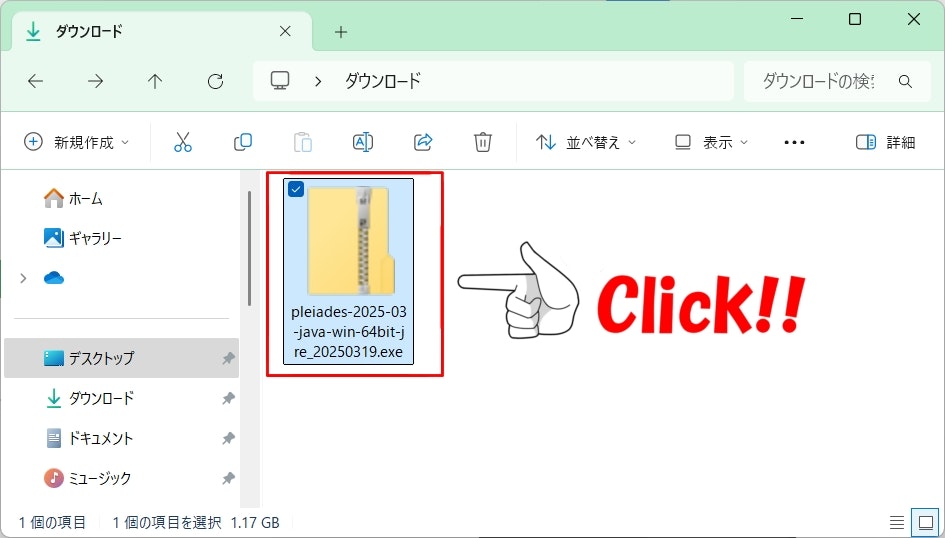Uncheck the pleiades file checkbox
The image size is (945, 538).
coord(296,189)
